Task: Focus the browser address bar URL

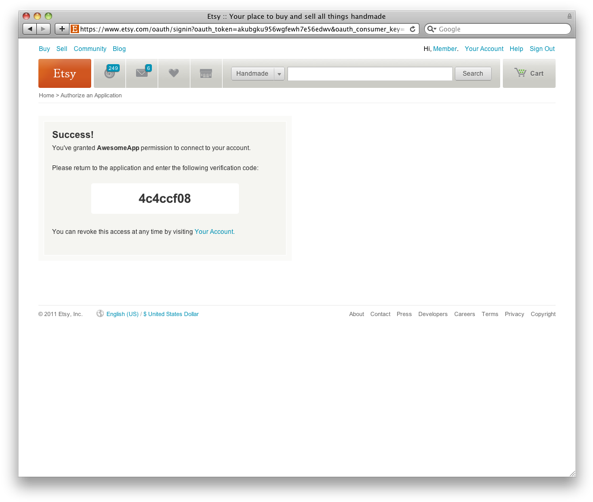Action: pos(242,29)
